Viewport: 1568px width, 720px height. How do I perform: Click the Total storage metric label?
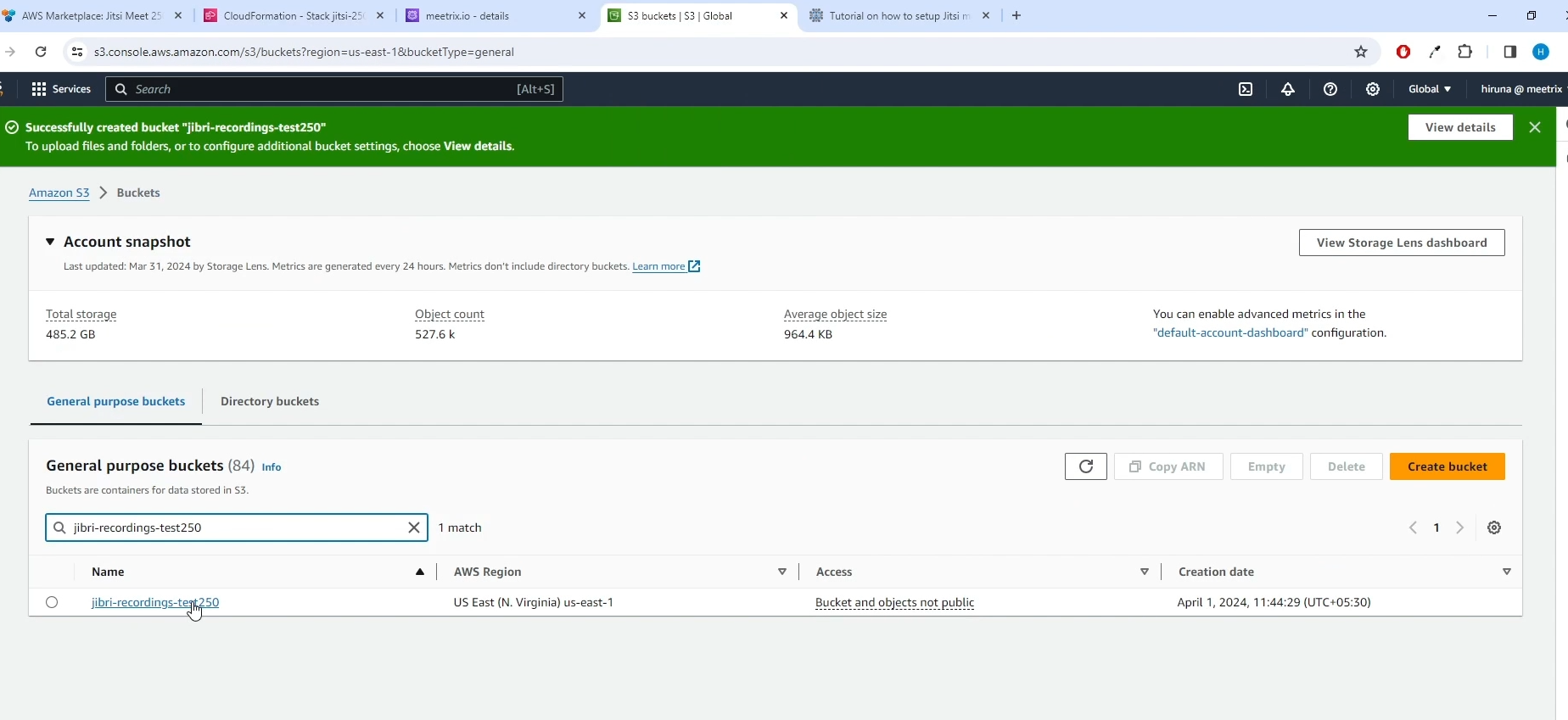pyautogui.click(x=81, y=315)
